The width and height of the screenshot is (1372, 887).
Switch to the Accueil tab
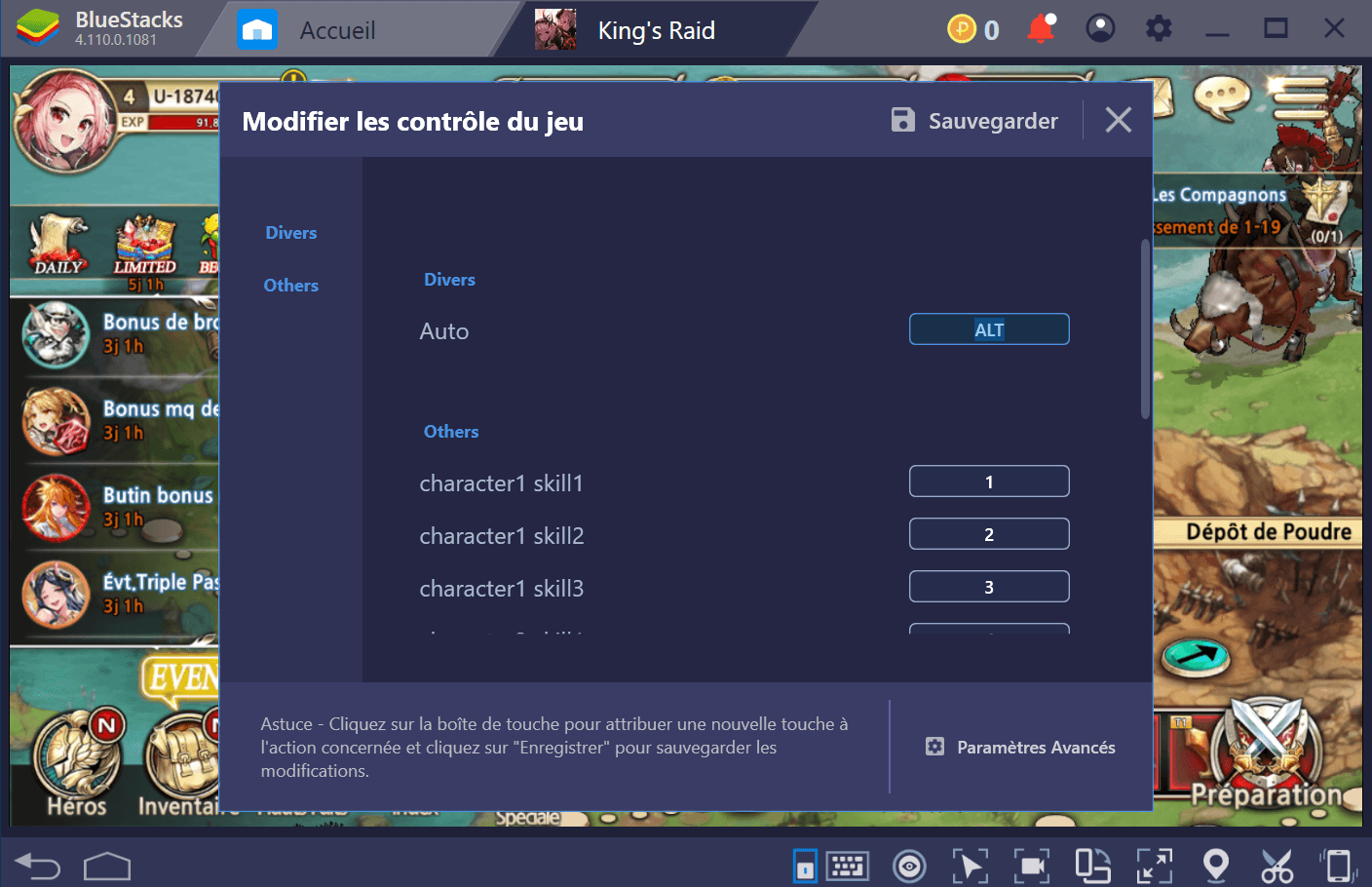tap(337, 30)
